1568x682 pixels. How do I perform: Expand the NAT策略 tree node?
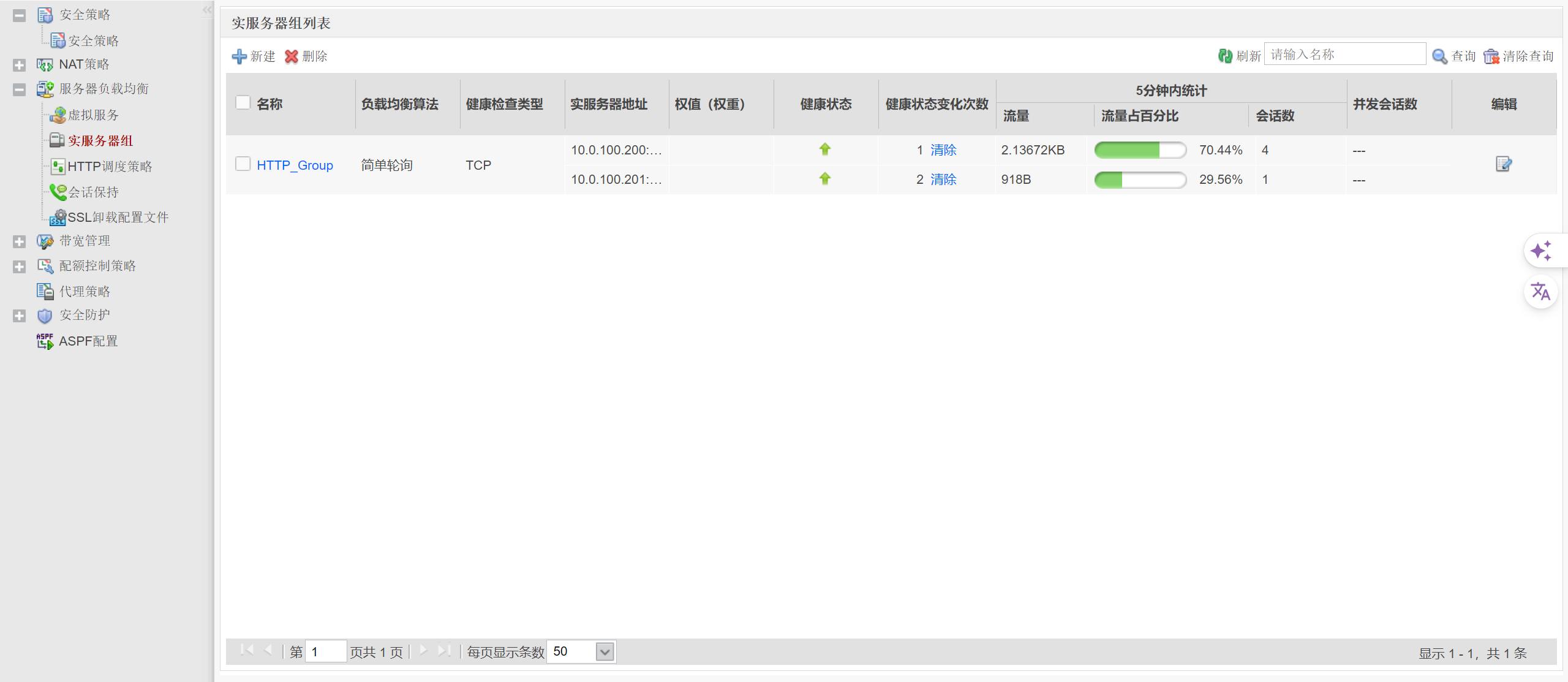[19, 65]
